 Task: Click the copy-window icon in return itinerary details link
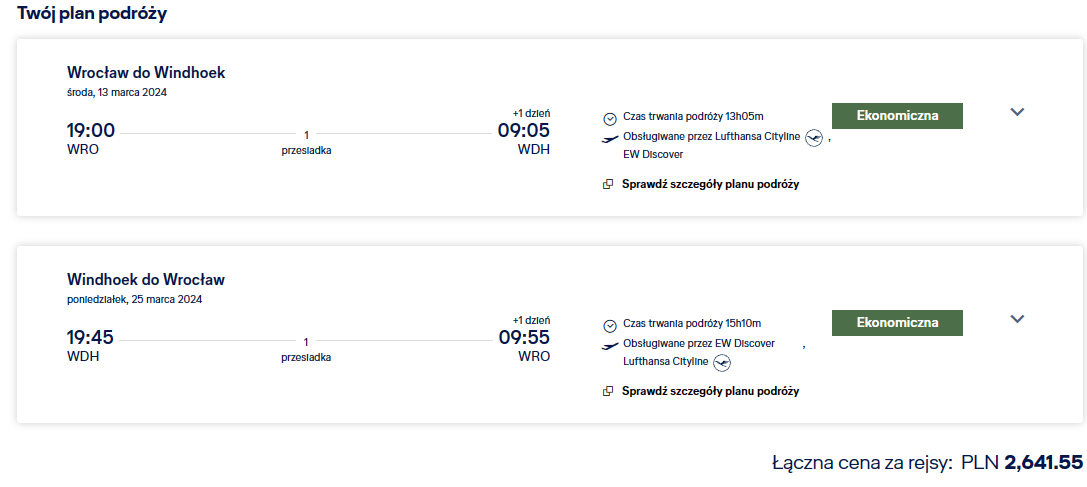[x=608, y=391]
